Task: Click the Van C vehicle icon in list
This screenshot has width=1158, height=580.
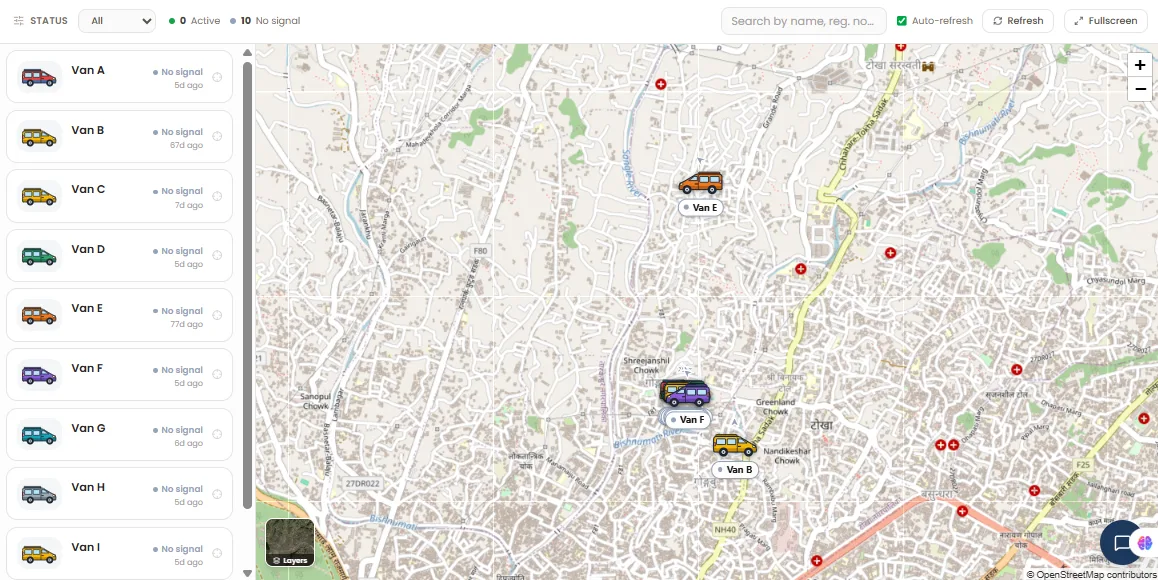Action: point(39,196)
